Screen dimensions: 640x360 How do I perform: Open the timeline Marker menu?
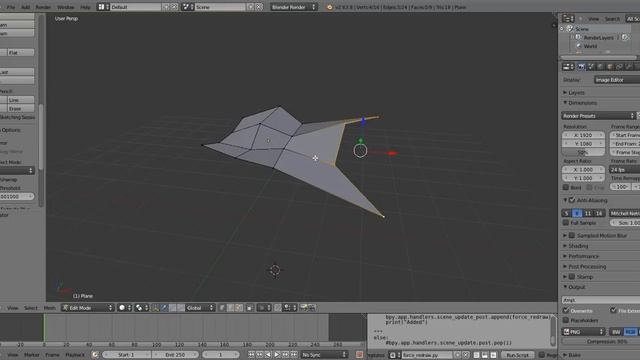coord(31,355)
